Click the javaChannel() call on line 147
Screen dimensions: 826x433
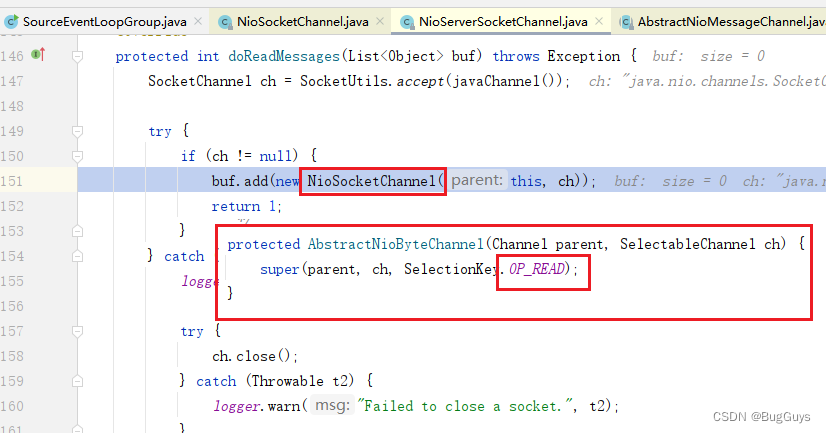tap(505, 82)
